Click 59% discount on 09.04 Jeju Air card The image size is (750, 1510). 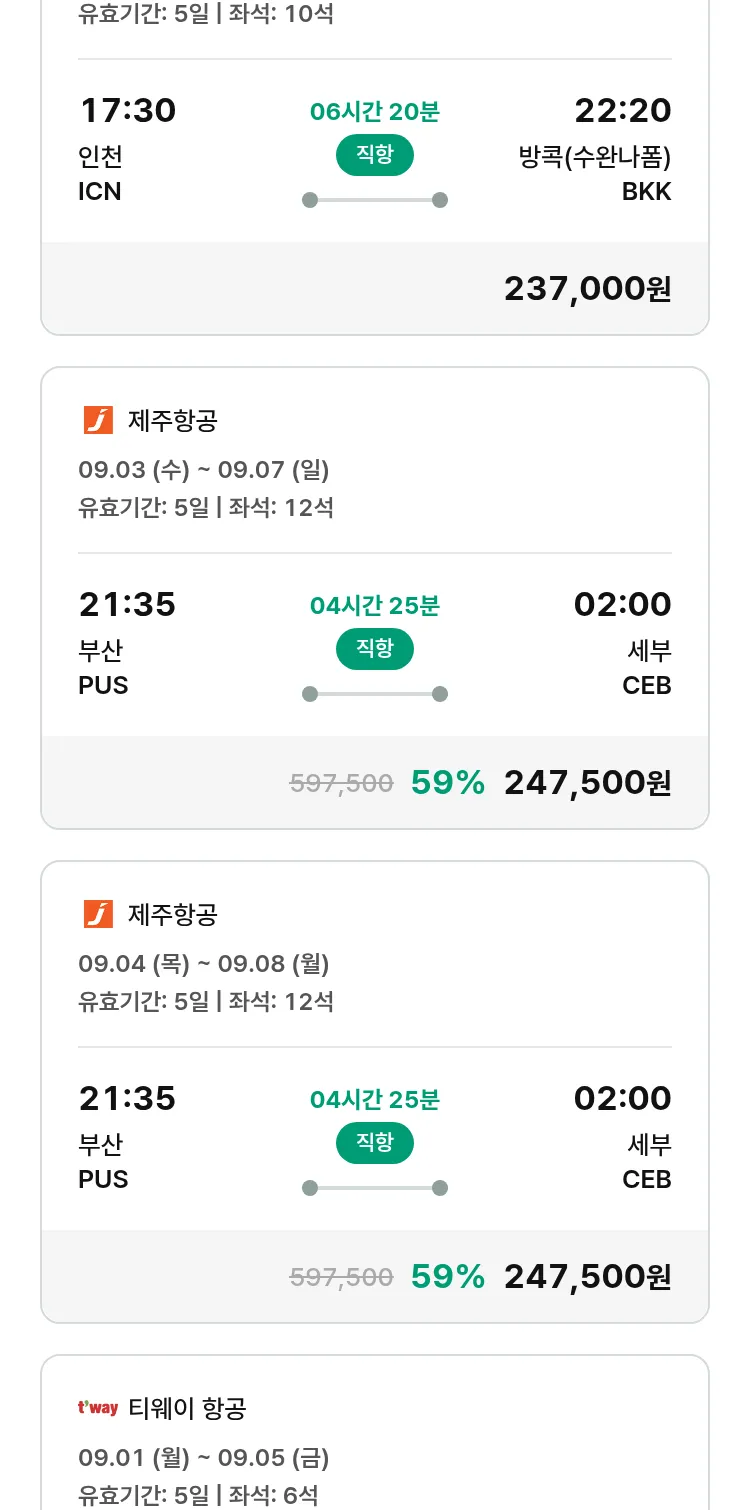tap(447, 1277)
